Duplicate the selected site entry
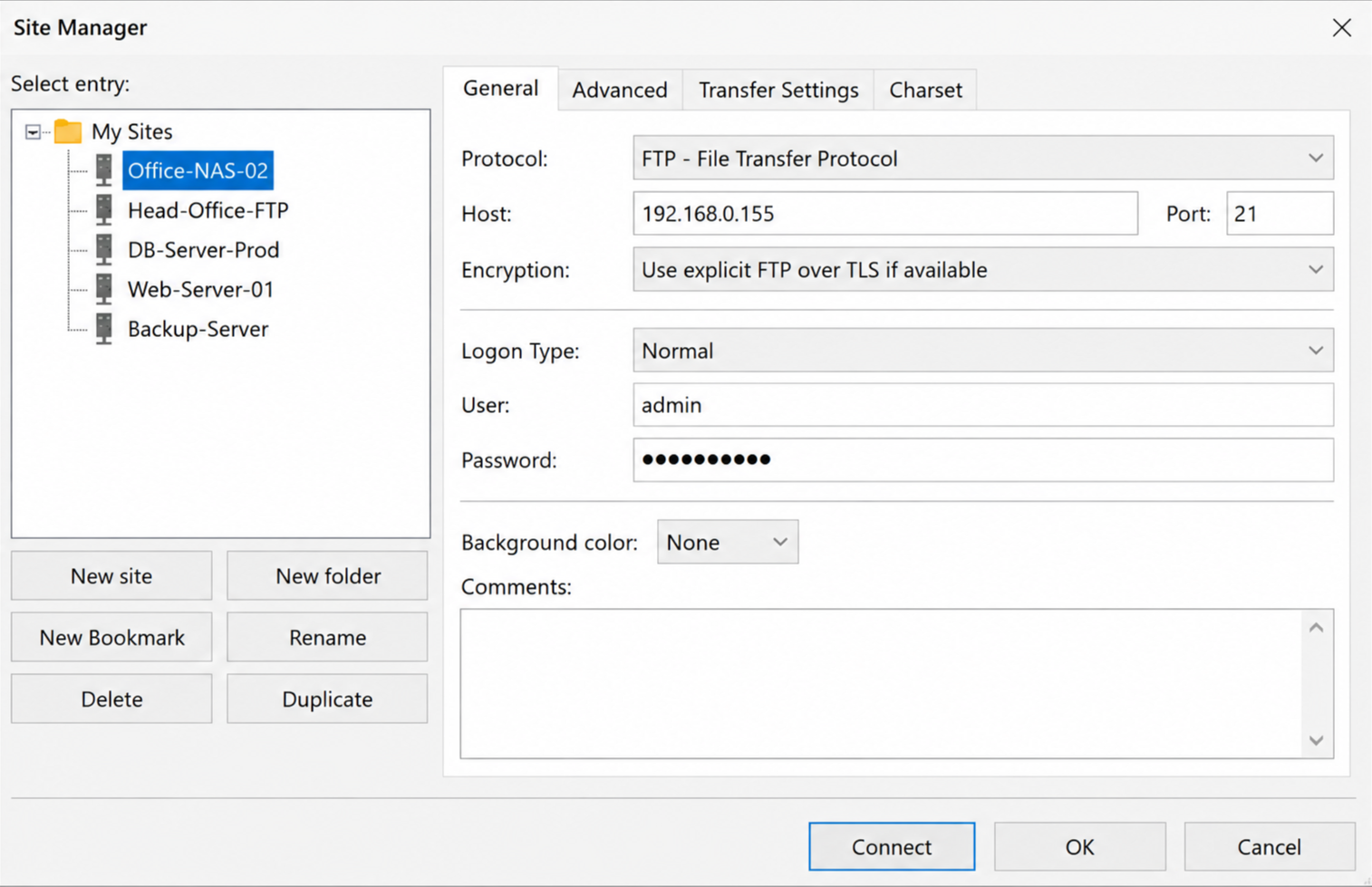 tap(327, 699)
